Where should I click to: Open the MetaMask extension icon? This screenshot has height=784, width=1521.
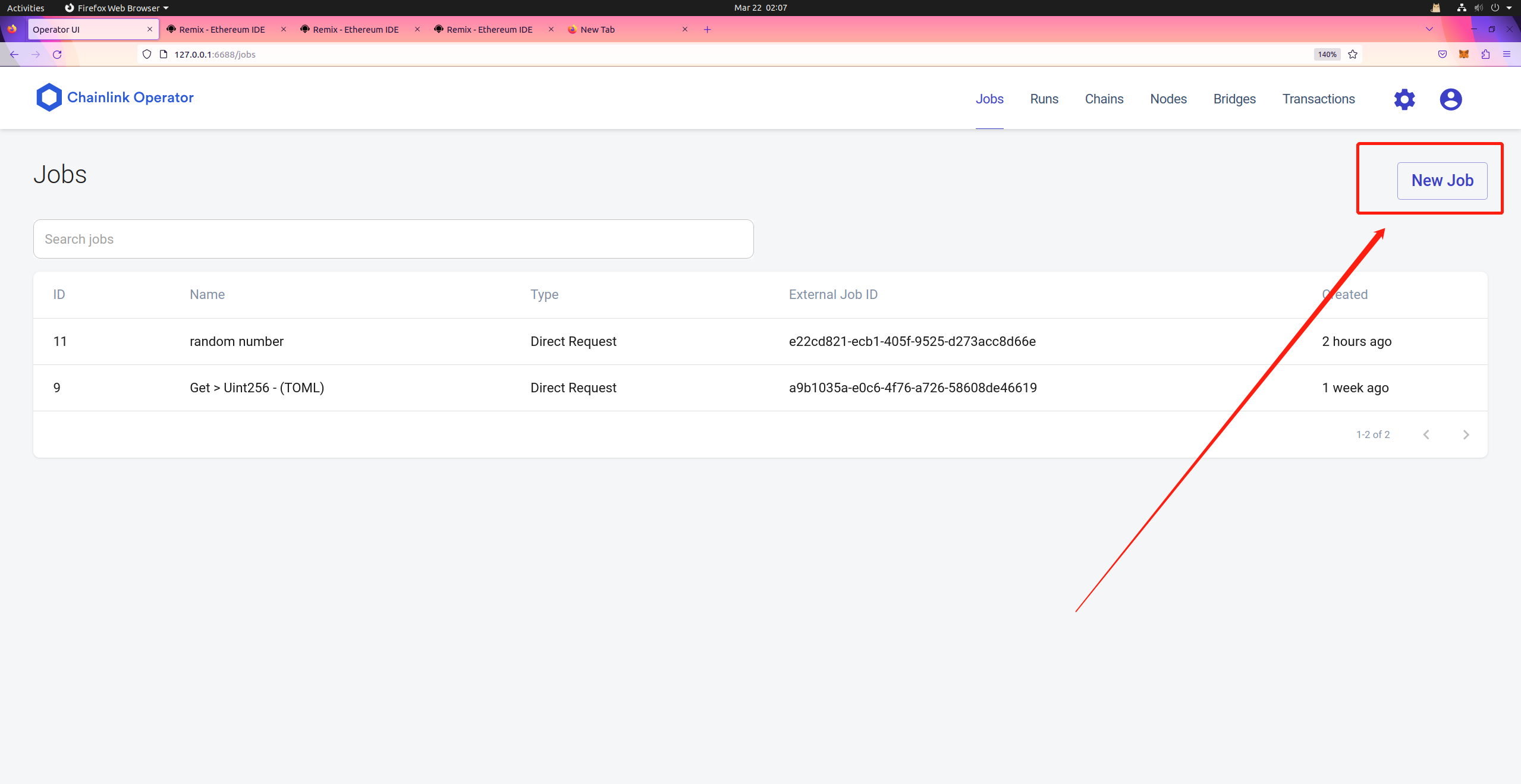tap(1464, 54)
